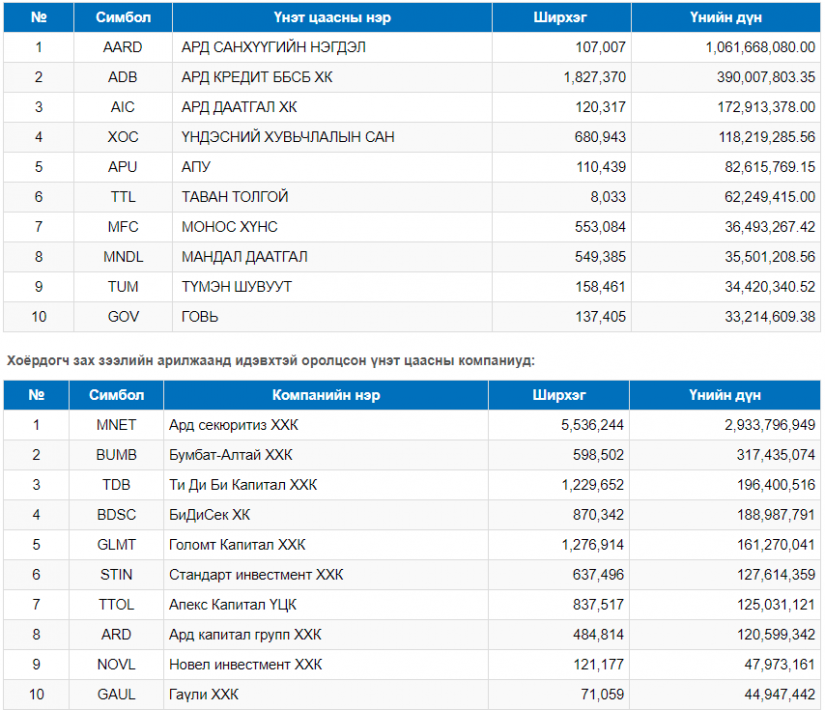Click 'Гаули ХХК' company name

coord(204,695)
